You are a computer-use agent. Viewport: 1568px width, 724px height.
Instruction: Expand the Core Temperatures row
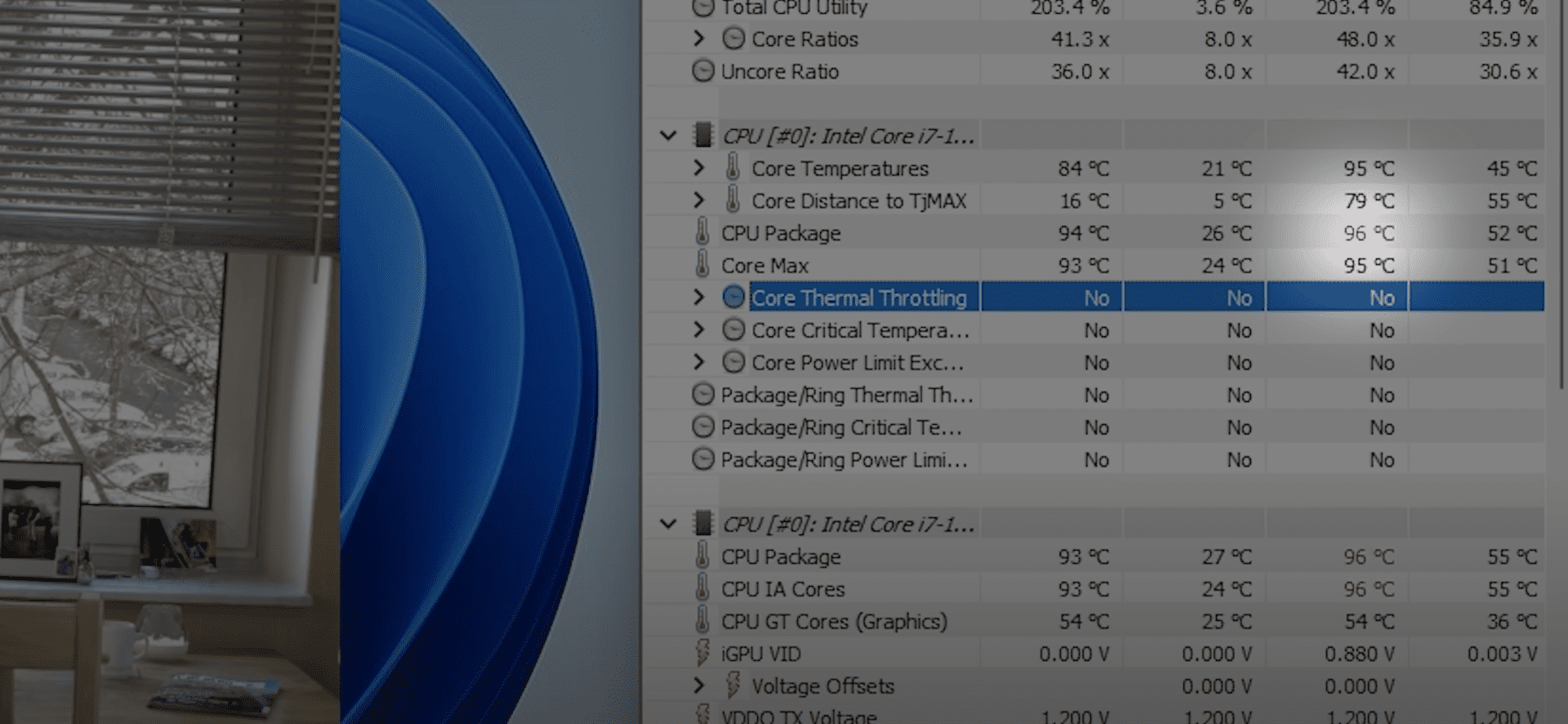click(x=698, y=168)
